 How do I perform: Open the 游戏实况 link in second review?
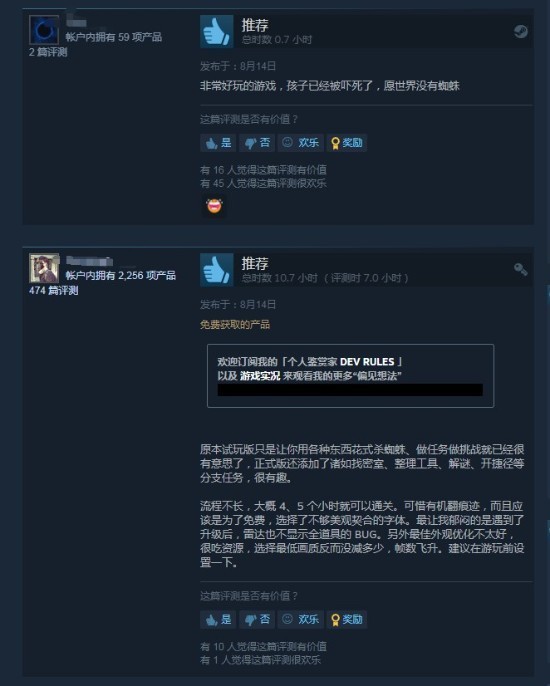[260, 376]
